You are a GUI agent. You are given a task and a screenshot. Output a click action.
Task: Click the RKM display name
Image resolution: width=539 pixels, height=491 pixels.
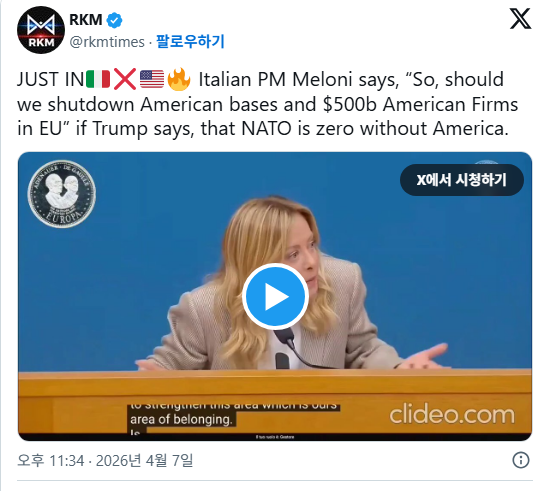[x=86, y=20]
